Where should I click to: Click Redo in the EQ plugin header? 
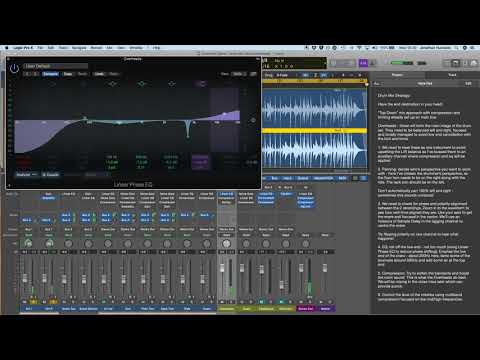(114, 74)
